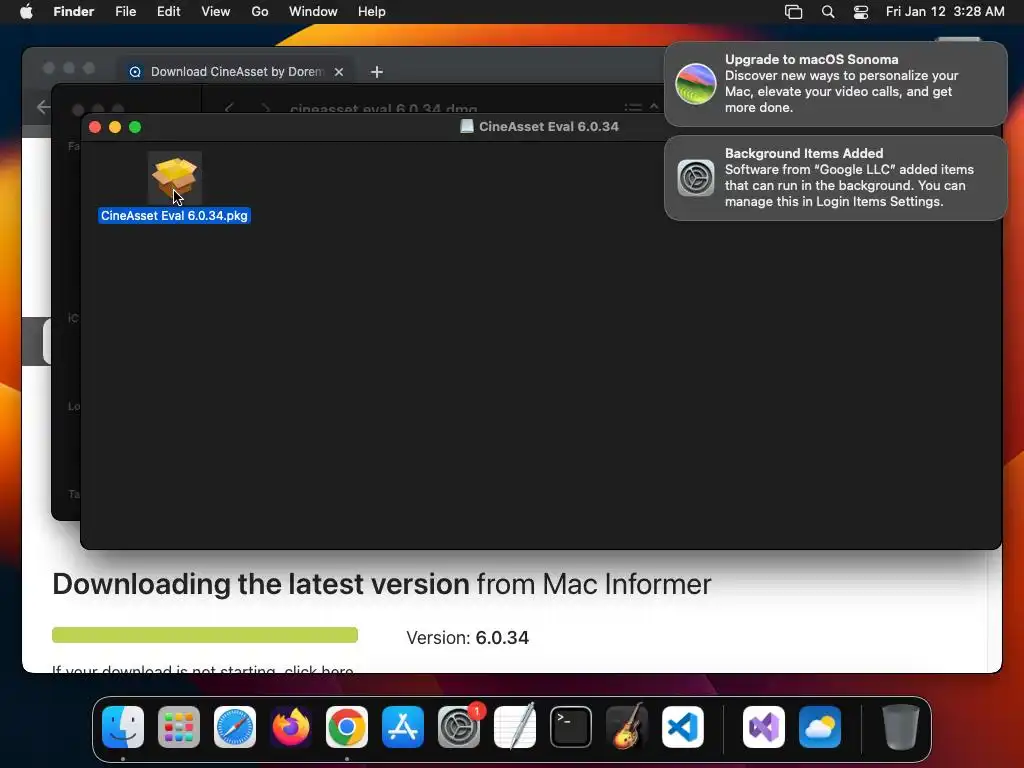Open Control Center in the menu bar
The image size is (1024, 768).
point(861,12)
